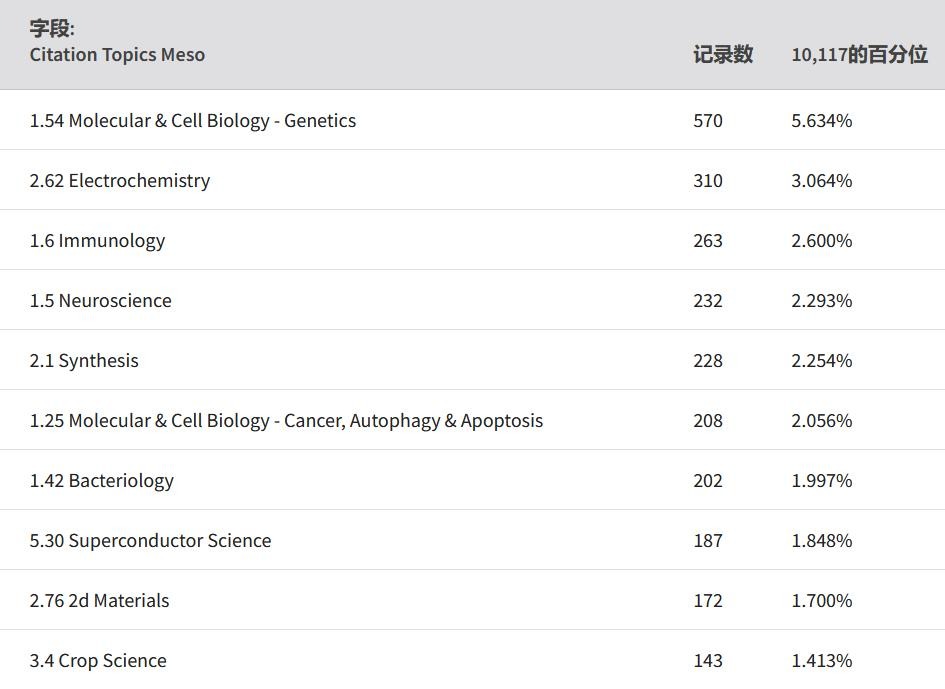The image size is (945, 689).
Task: Select the 5.30 Superconductor Science topic
Action: [150, 540]
